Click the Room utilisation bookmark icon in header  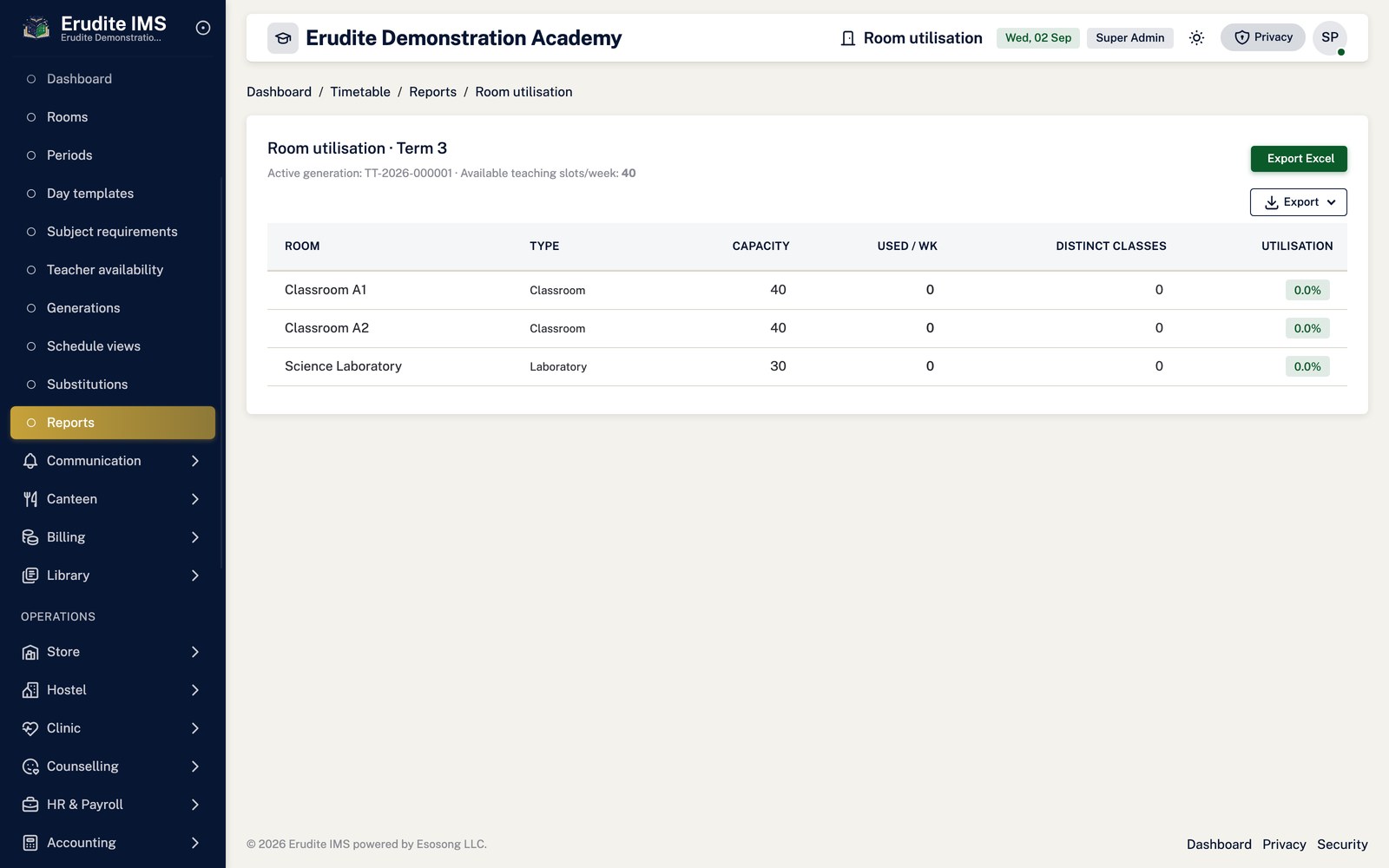(848, 38)
